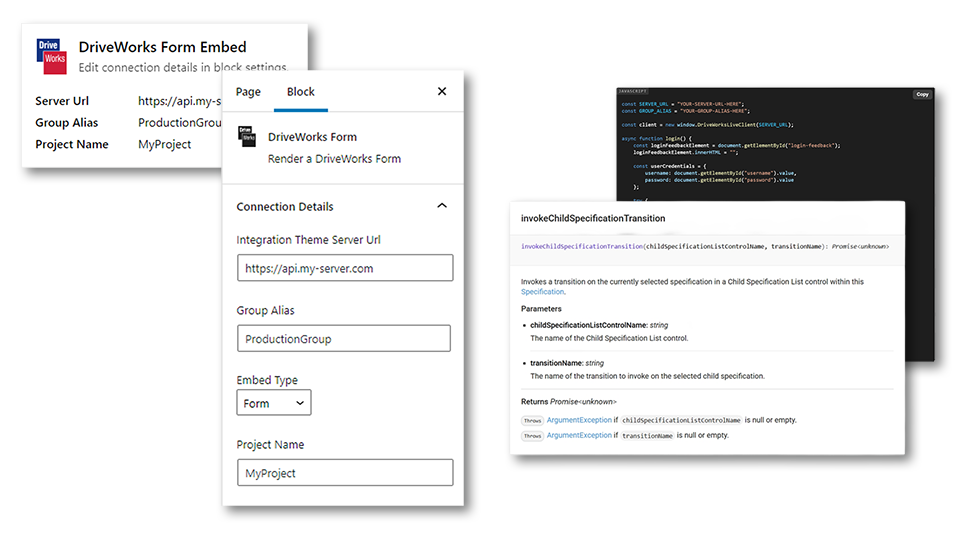Image resolution: width=960 pixels, height=540 pixels.
Task: Click the Throws badge beside childSpecificationListControlName
Action: [532, 421]
